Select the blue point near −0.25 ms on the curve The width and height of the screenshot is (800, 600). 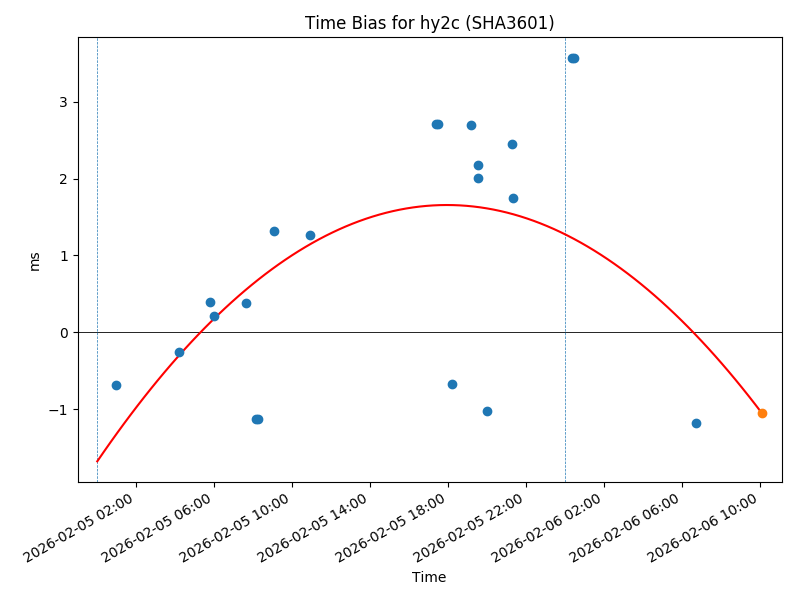point(179,352)
